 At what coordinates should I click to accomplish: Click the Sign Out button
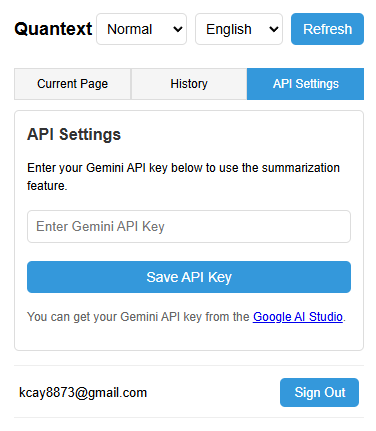coord(319,392)
